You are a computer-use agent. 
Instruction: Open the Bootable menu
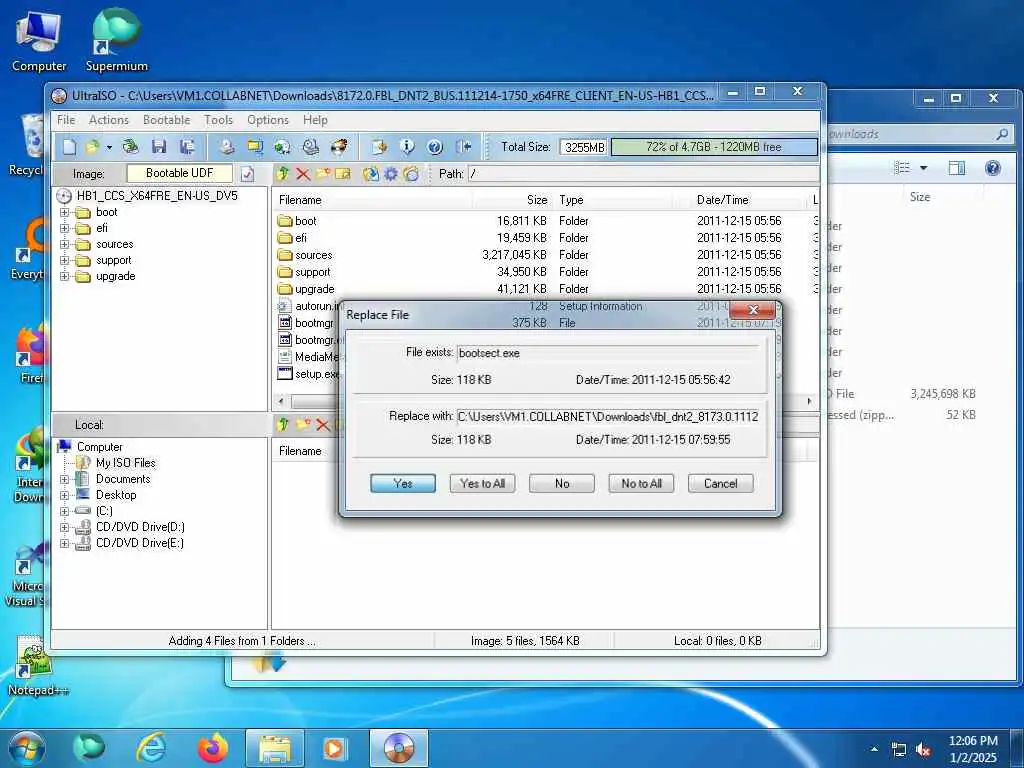(x=167, y=120)
